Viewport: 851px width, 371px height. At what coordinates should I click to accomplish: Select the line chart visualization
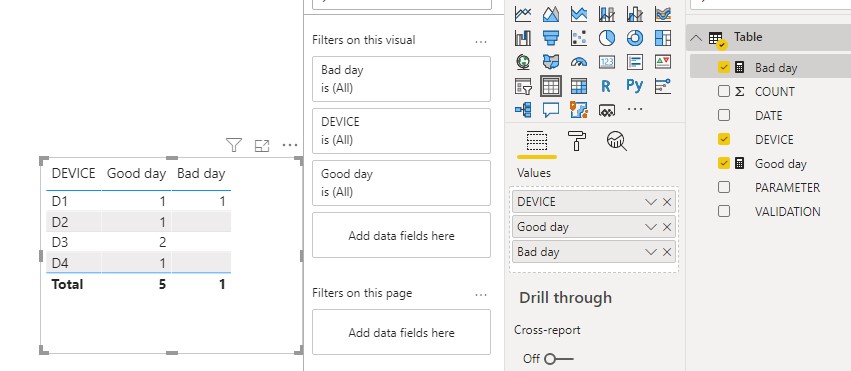pyautogui.click(x=523, y=14)
